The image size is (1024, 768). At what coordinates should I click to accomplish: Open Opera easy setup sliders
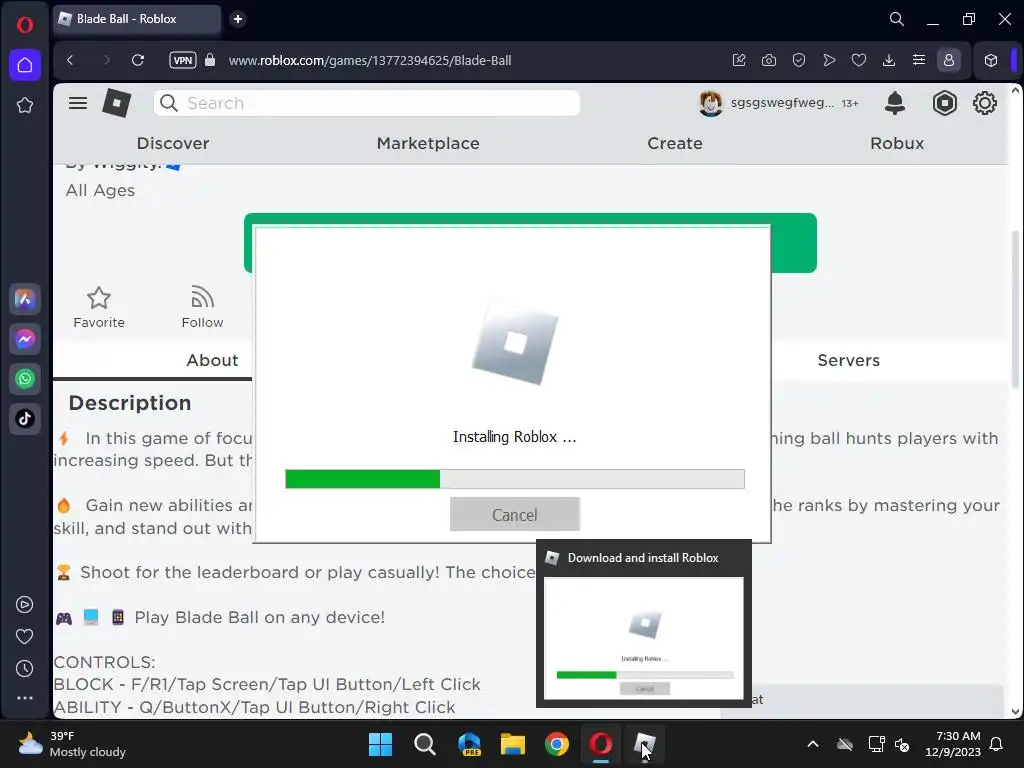[919, 60]
